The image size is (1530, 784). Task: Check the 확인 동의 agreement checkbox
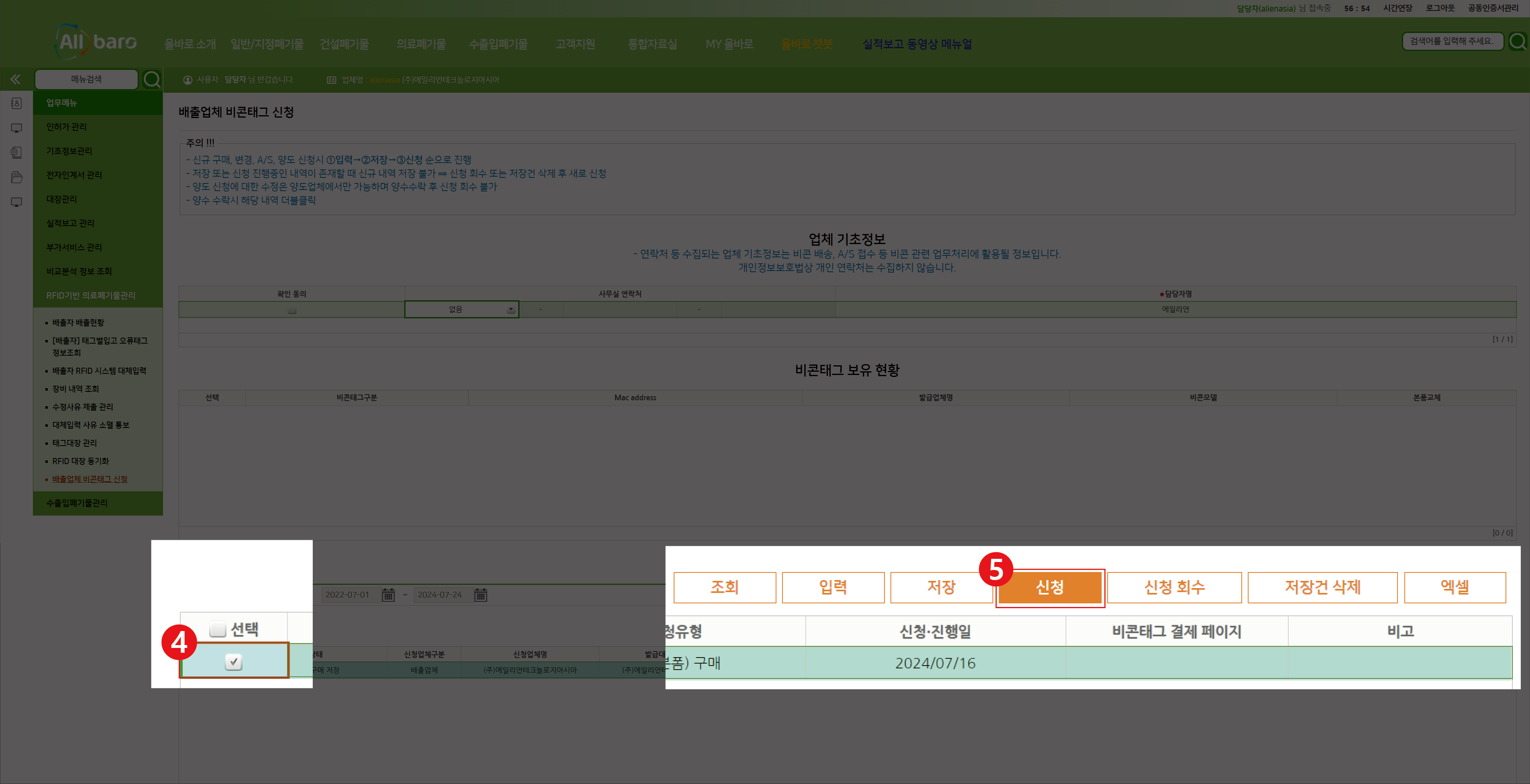coord(291,310)
